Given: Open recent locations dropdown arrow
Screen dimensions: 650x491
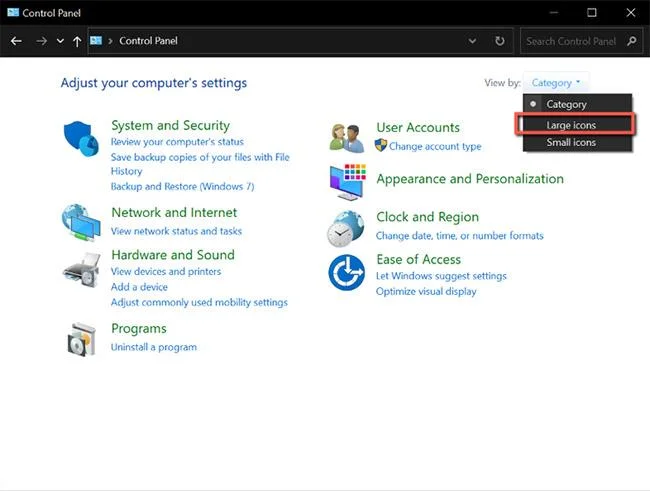Looking at the screenshot, I should [60, 41].
